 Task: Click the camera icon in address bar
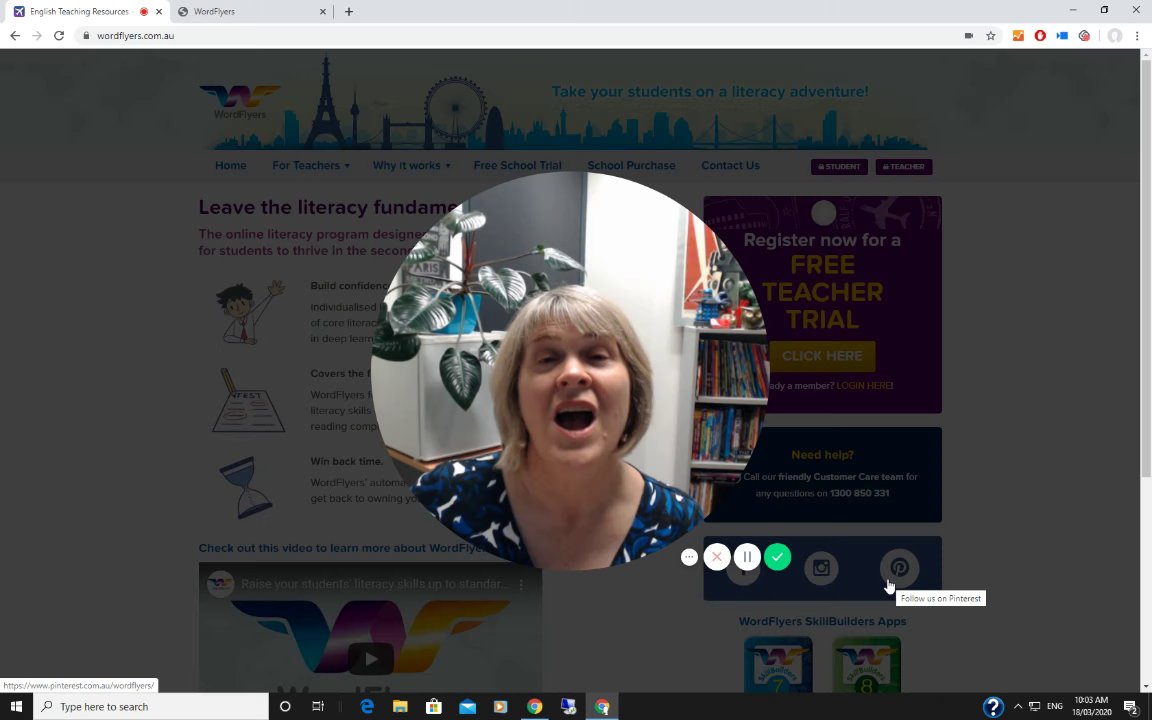coord(968,35)
